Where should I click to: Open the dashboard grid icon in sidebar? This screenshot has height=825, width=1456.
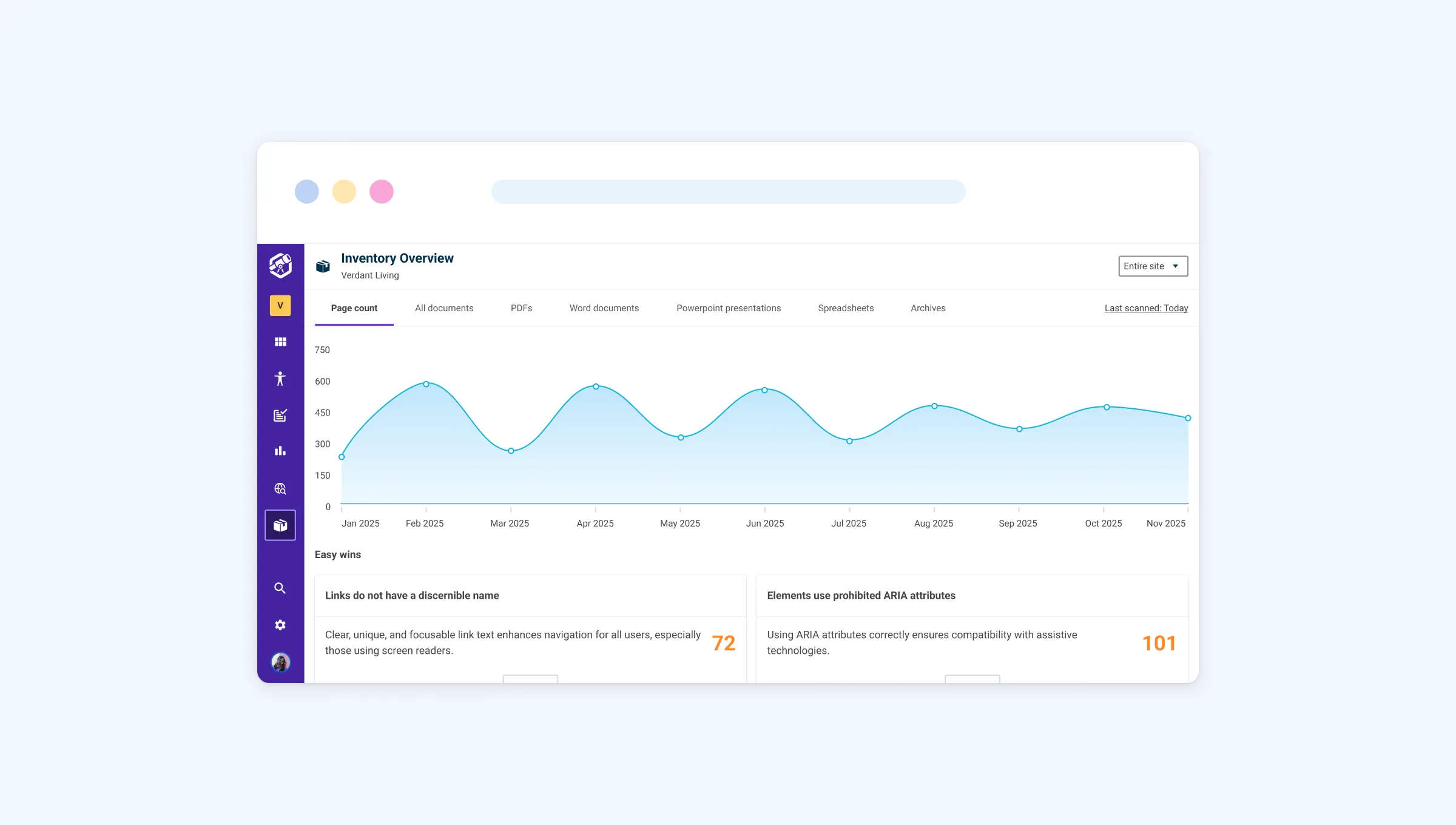tap(280, 342)
